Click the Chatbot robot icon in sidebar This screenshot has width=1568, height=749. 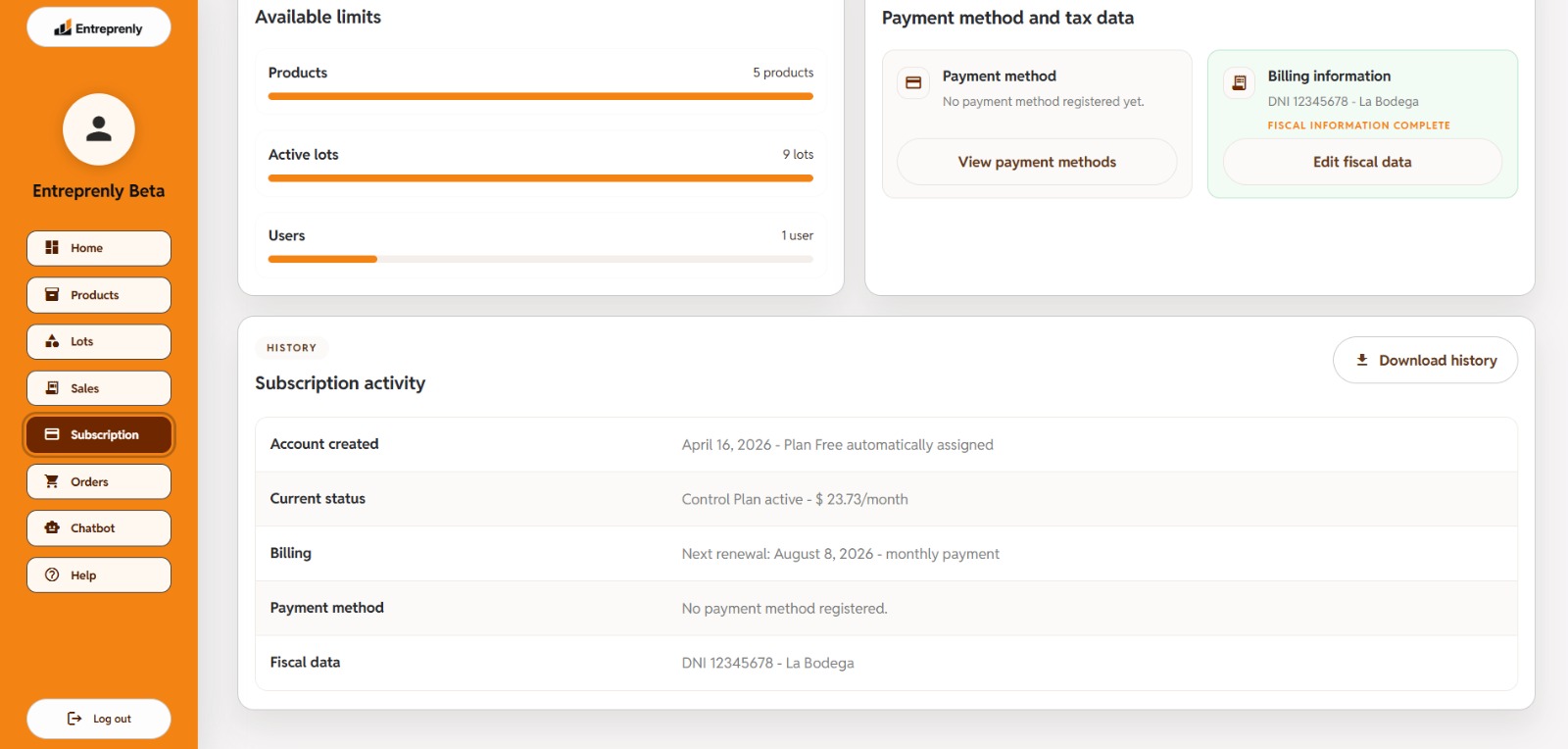[x=52, y=527]
